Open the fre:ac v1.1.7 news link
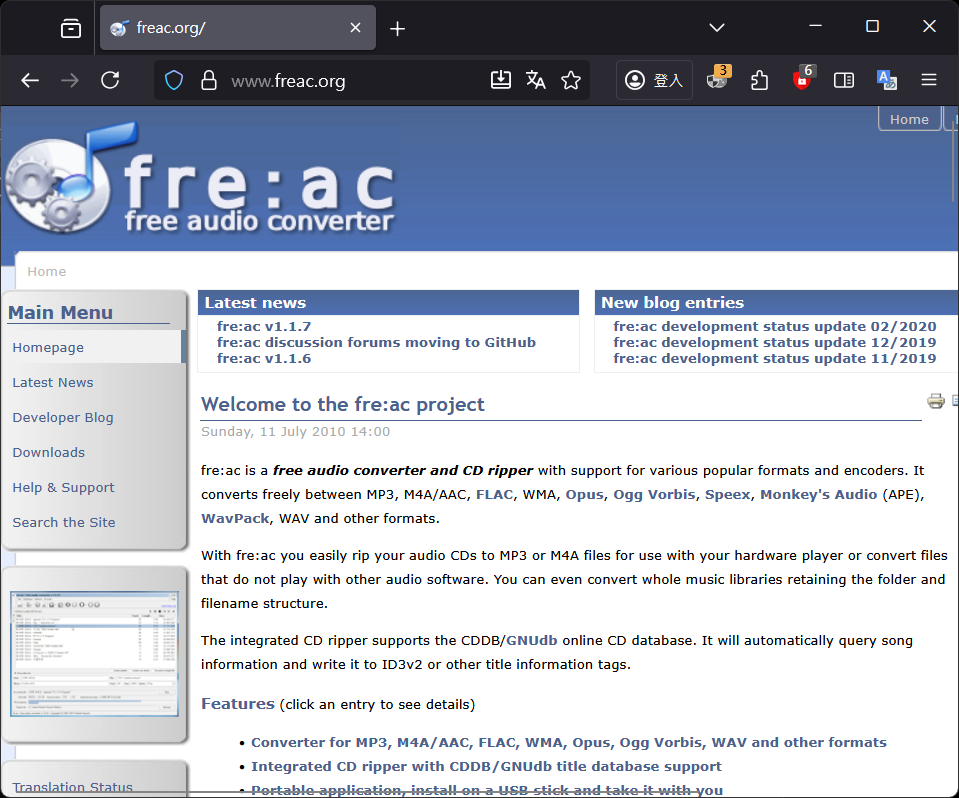The width and height of the screenshot is (959, 798). coord(264,326)
